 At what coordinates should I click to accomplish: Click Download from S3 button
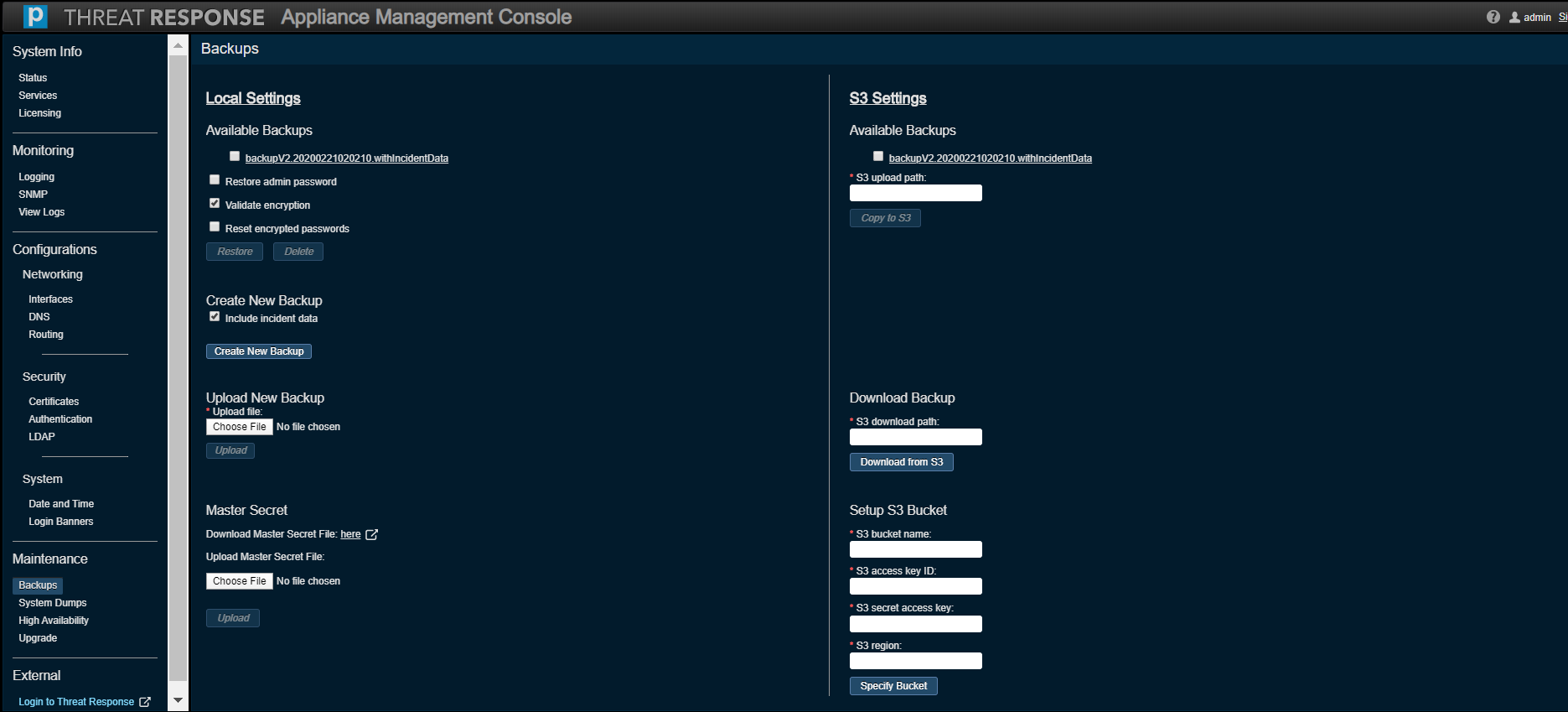(901, 462)
